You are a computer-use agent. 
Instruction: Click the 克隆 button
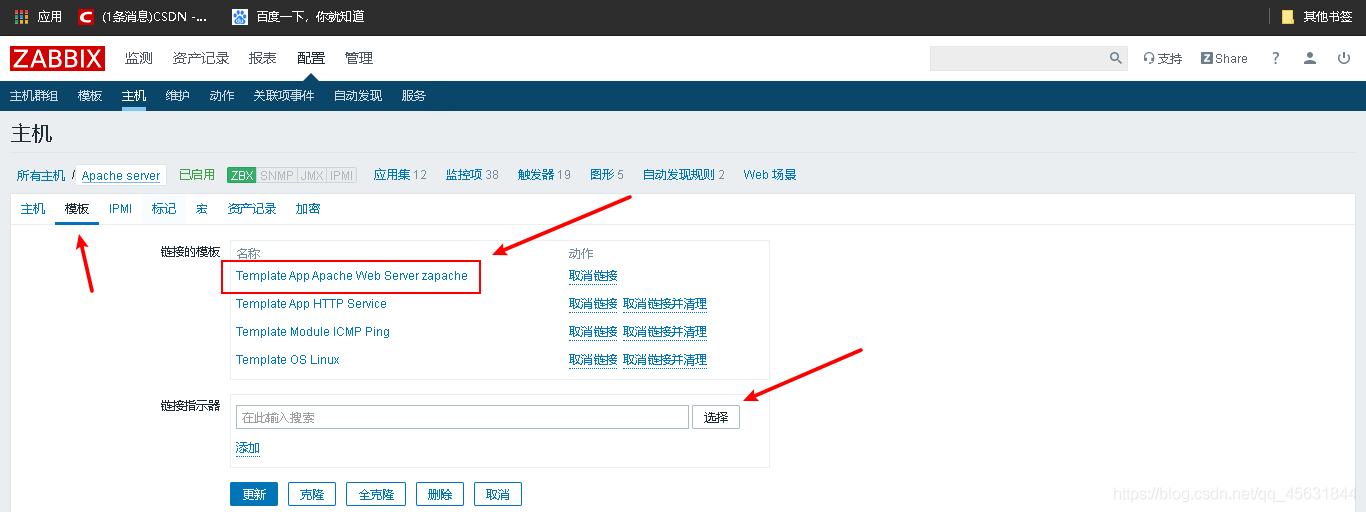[312, 494]
